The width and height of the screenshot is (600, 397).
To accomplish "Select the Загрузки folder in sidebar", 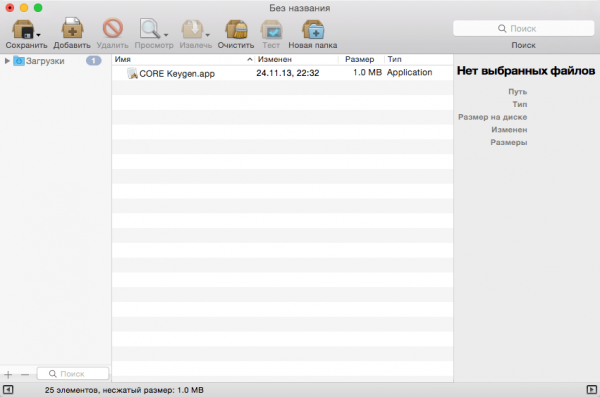I will pos(45,61).
